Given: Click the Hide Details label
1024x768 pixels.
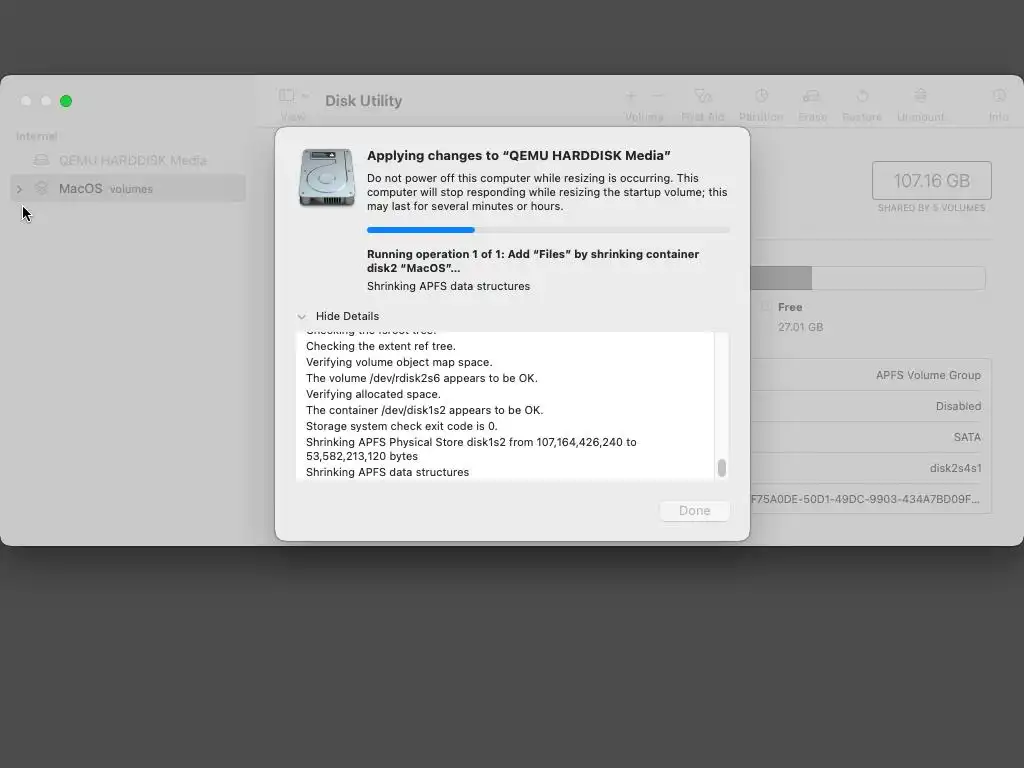Looking at the screenshot, I should point(347,316).
